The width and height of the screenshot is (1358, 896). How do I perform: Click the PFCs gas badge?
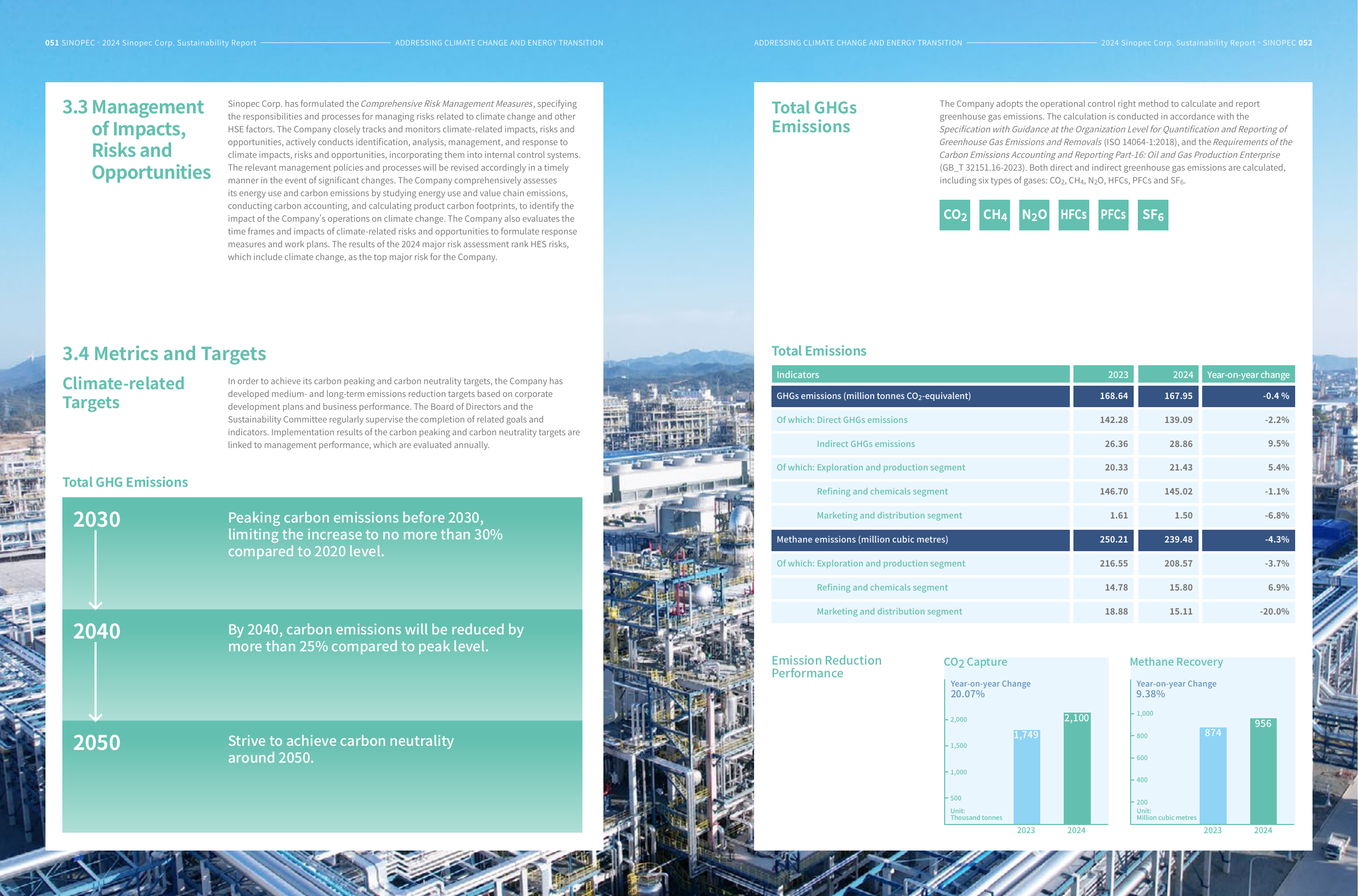[x=1113, y=215]
